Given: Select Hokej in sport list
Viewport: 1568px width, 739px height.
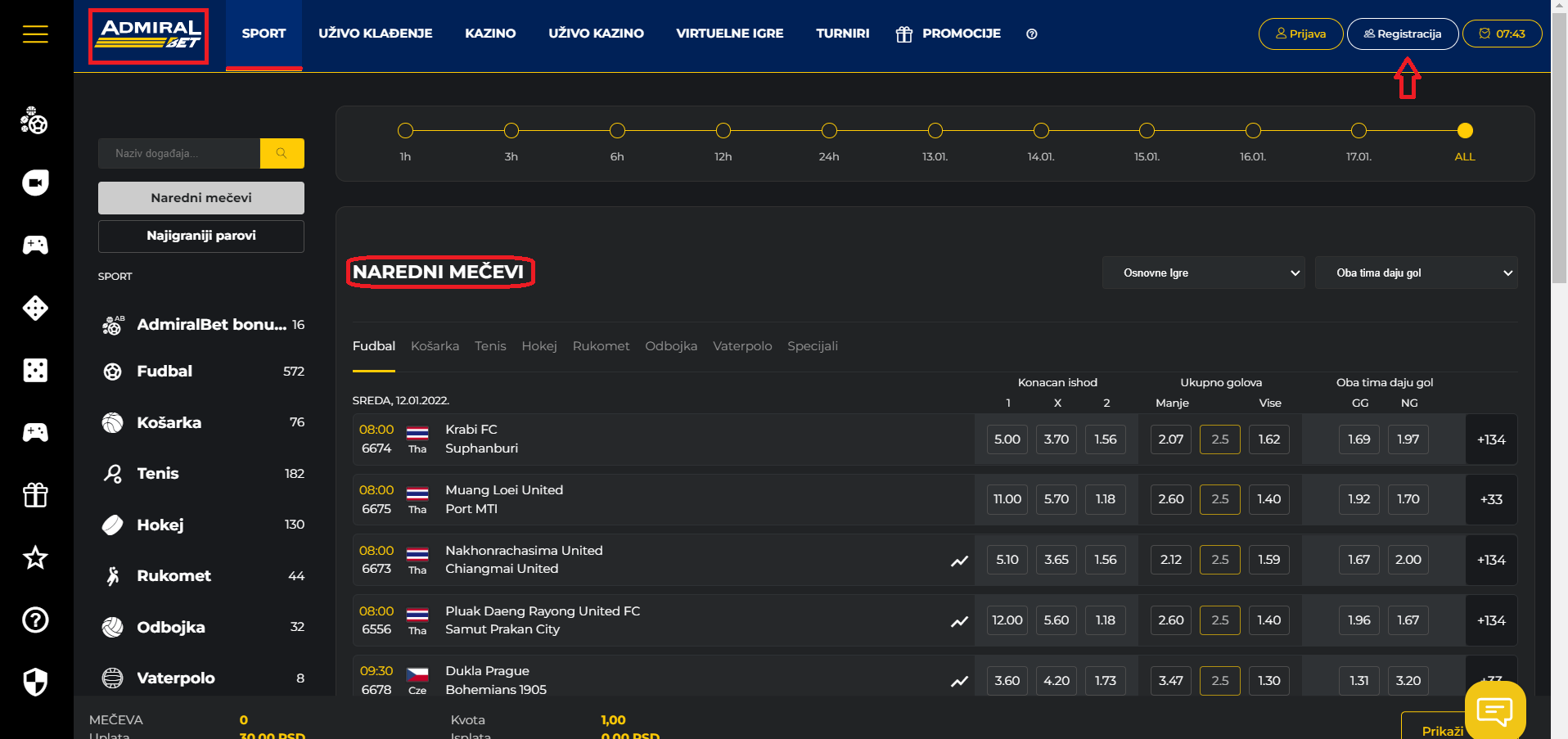Looking at the screenshot, I should point(201,525).
